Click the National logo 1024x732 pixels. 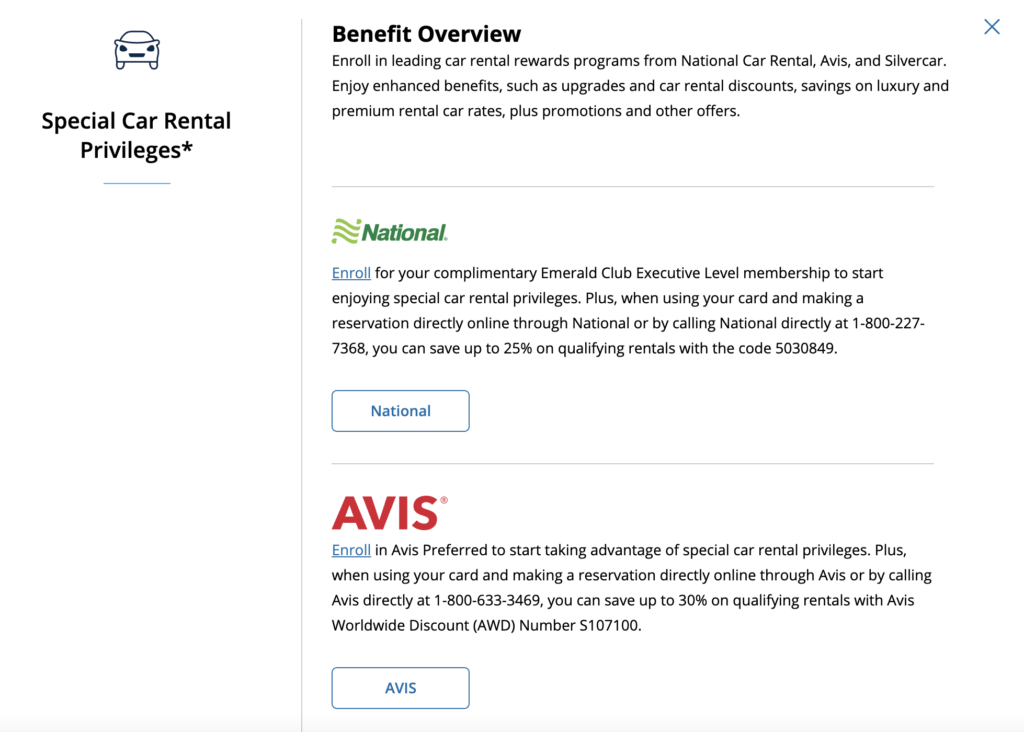(389, 230)
